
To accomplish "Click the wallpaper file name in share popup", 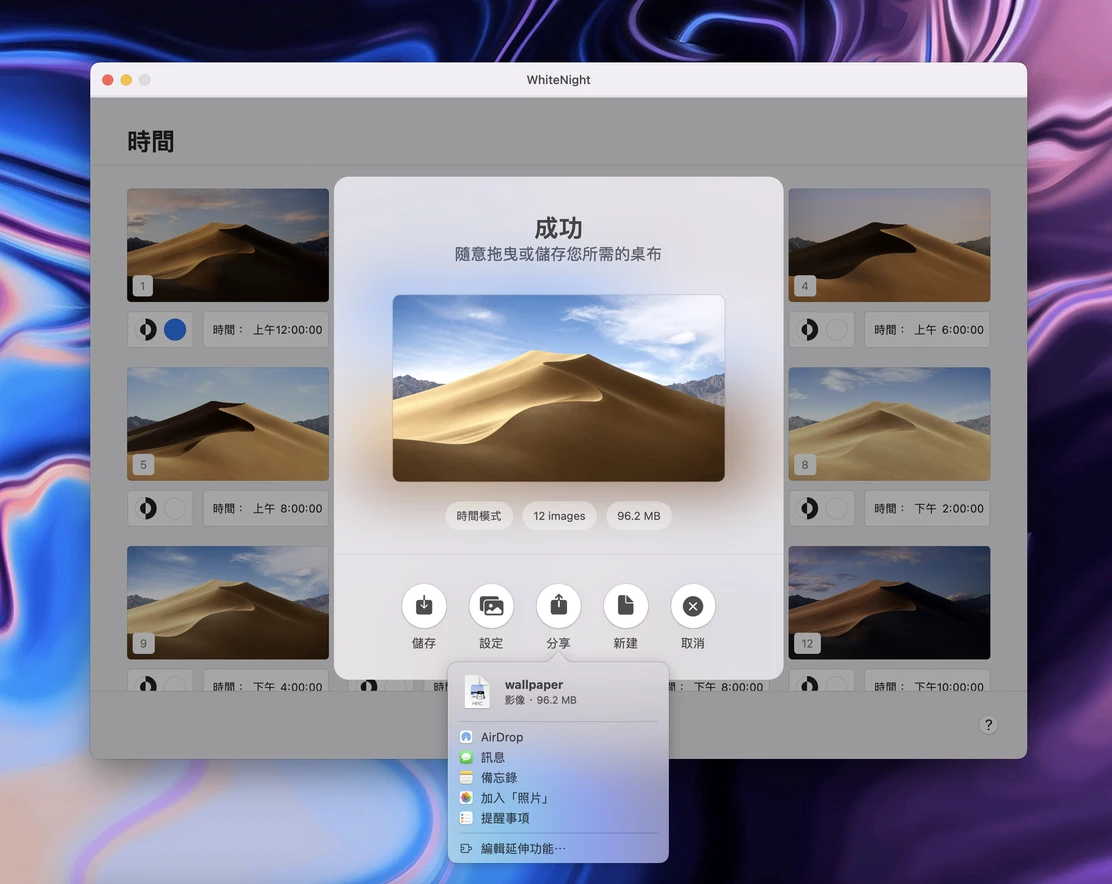I will [533, 684].
